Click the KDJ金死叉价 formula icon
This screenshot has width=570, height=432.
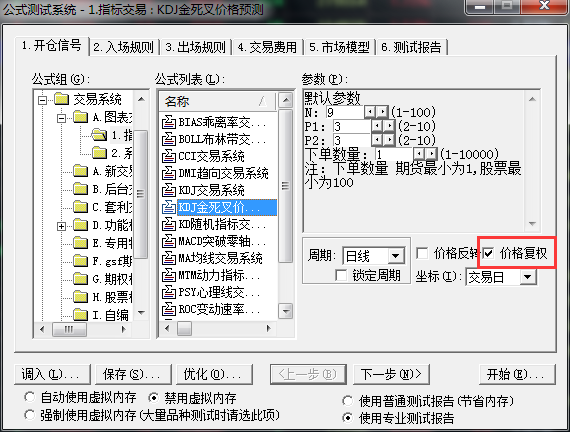click(169, 207)
